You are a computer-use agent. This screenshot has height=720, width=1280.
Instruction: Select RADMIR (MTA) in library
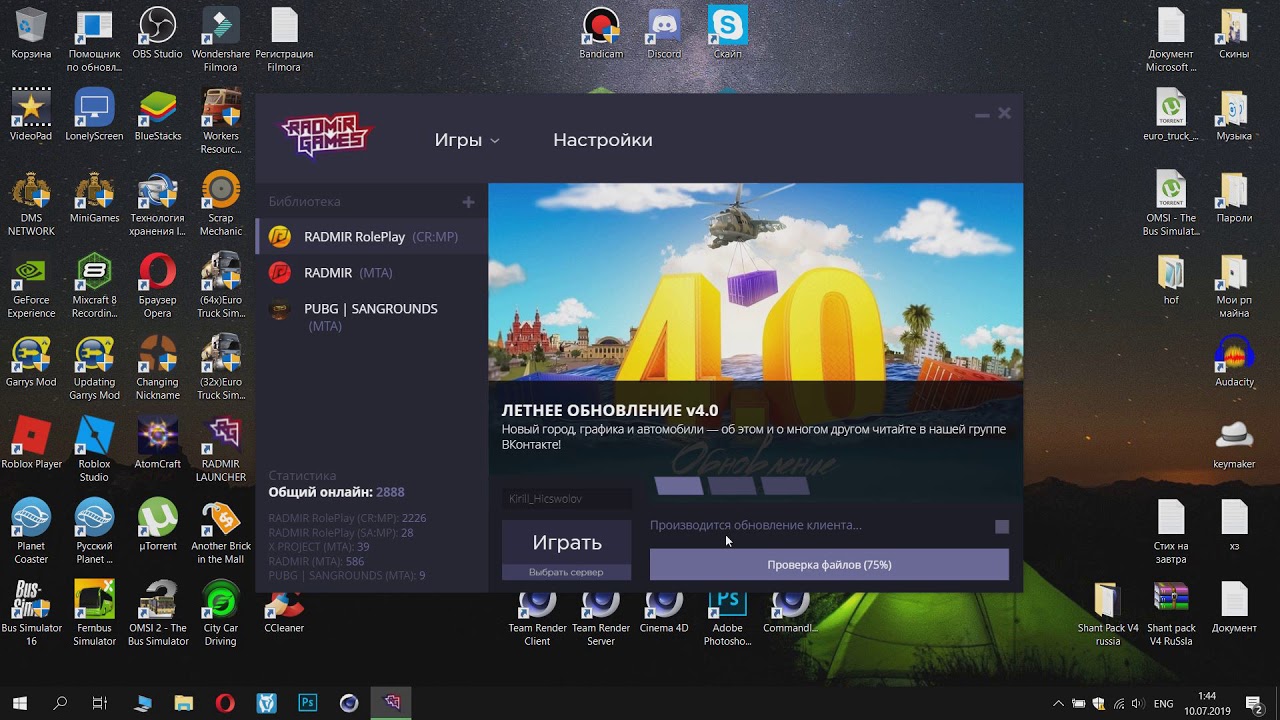click(x=371, y=272)
